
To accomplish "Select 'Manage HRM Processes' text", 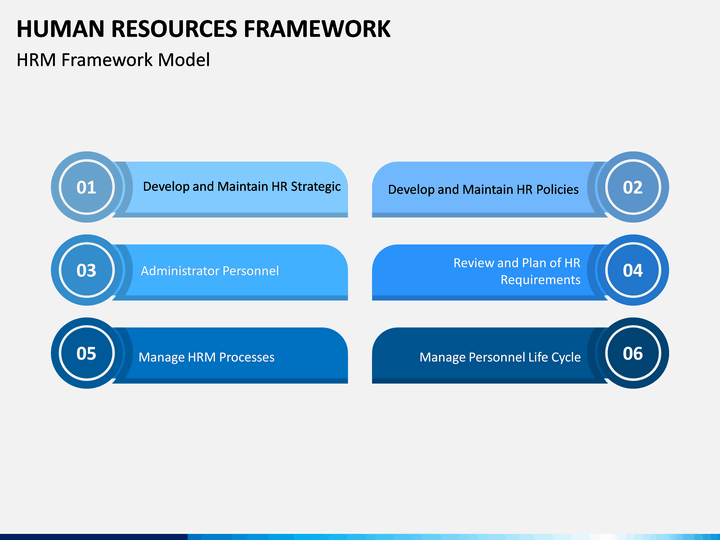I will coord(207,357).
